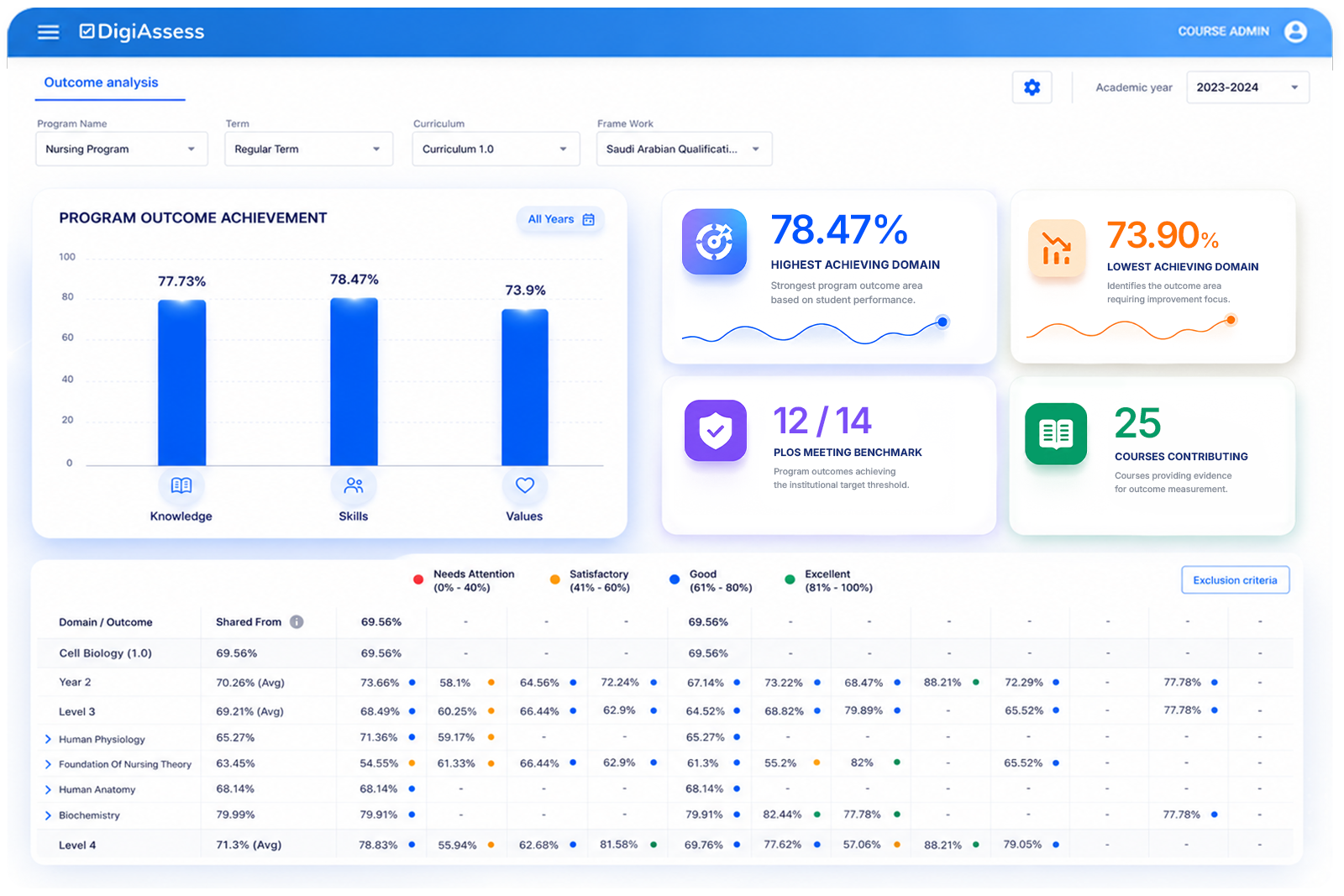Click the Lowest Achieving Domain chart icon
Viewport: 1344px width, 896px height.
click(1057, 249)
